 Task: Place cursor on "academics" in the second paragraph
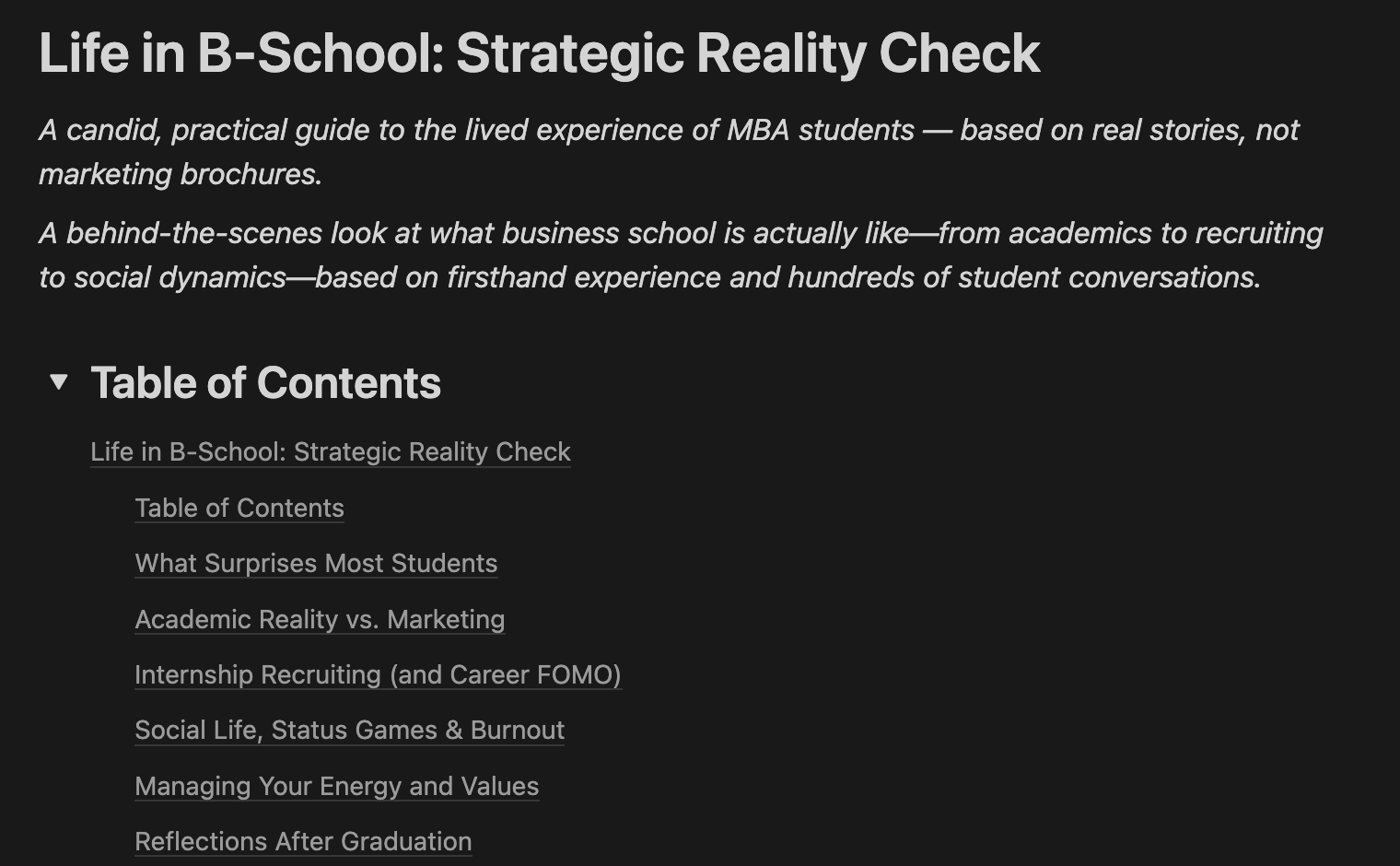(1079, 233)
